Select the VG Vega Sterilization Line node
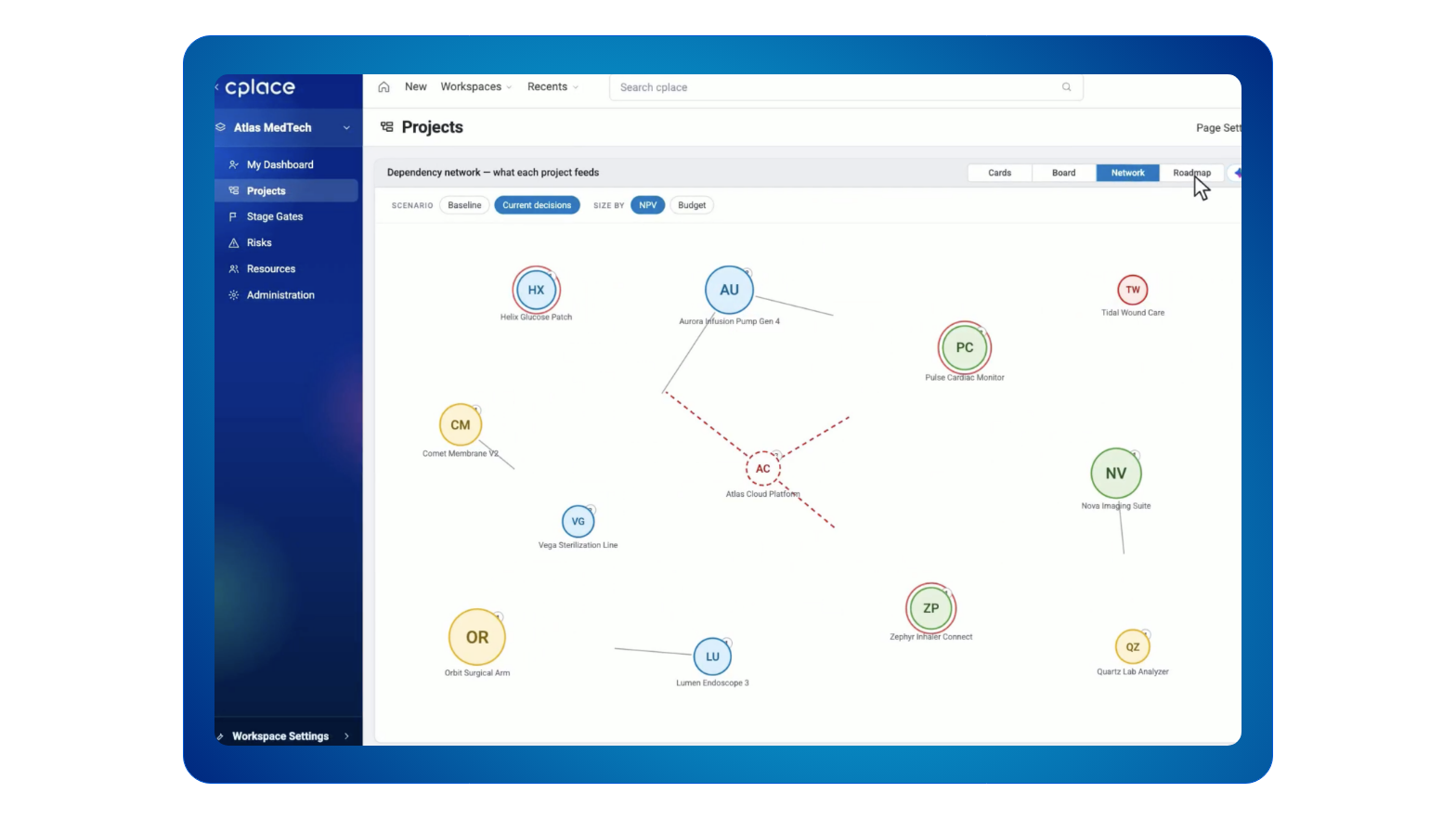This screenshot has height=819, width=1456. pyautogui.click(x=578, y=522)
